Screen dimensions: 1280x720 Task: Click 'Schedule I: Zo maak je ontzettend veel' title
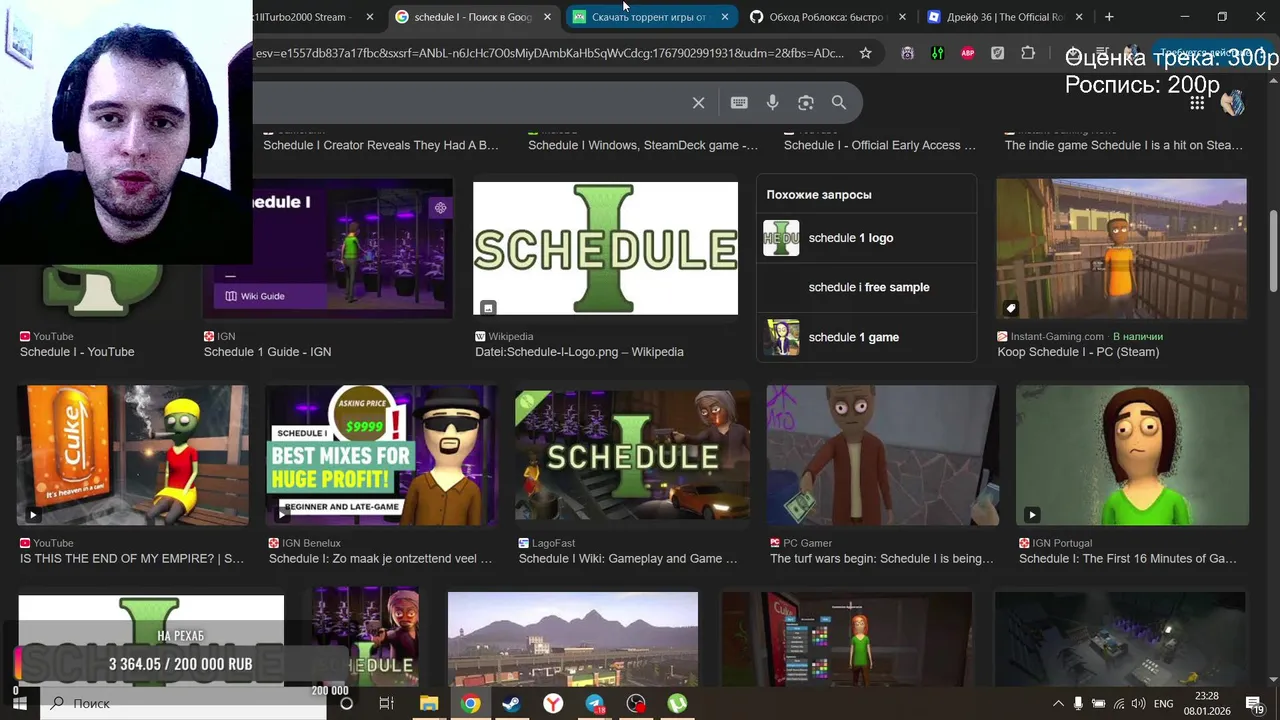[x=381, y=559]
